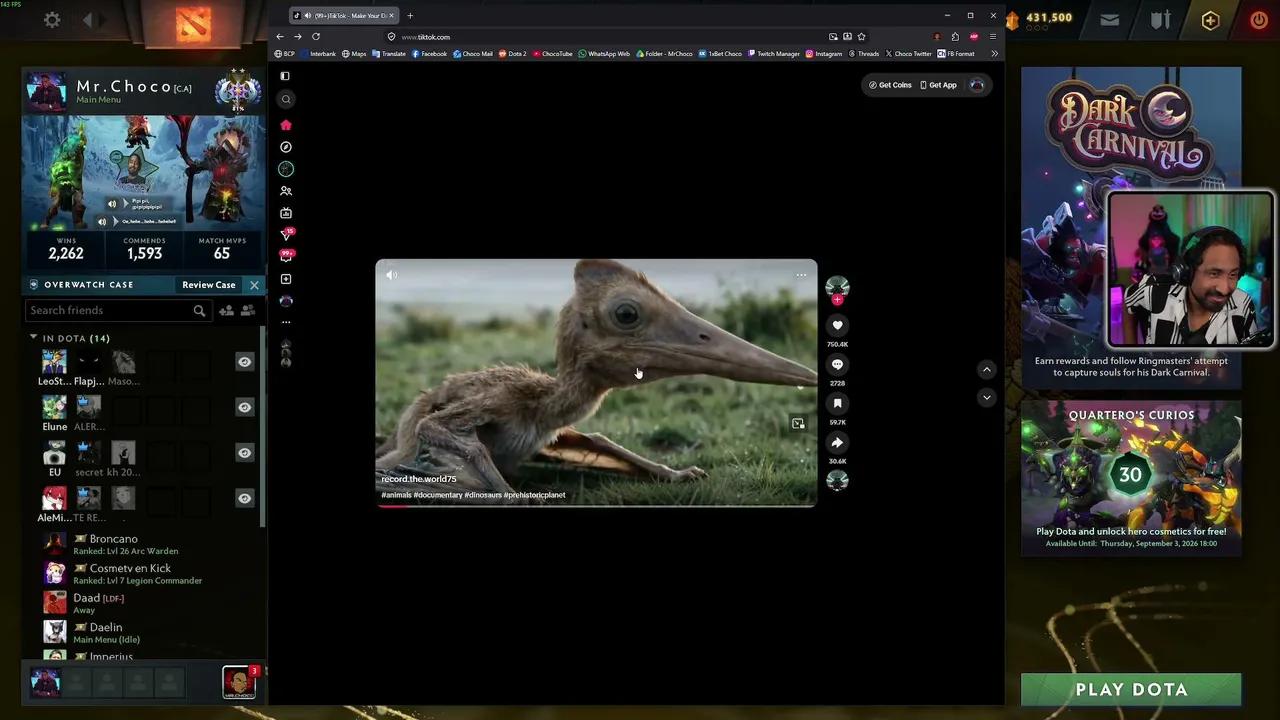Image resolution: width=1280 pixels, height=720 pixels.
Task: Open the Twitch Manager bookmark
Action: (x=773, y=54)
